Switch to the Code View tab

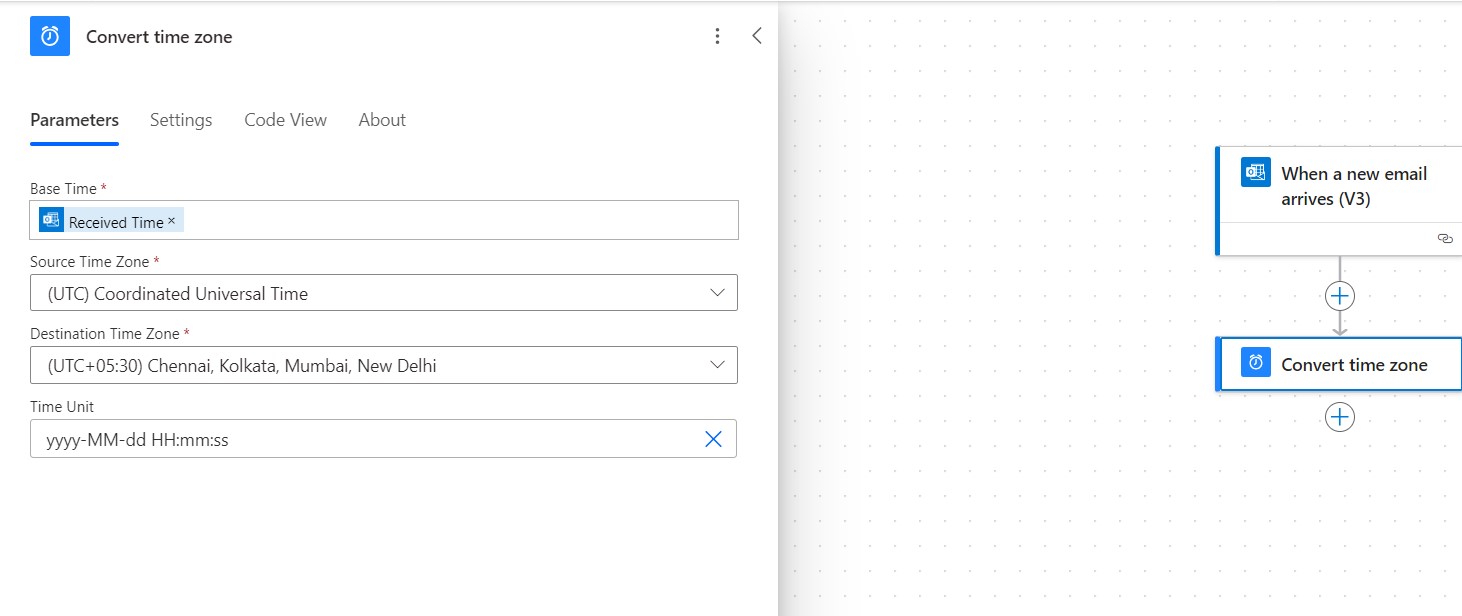pos(285,120)
